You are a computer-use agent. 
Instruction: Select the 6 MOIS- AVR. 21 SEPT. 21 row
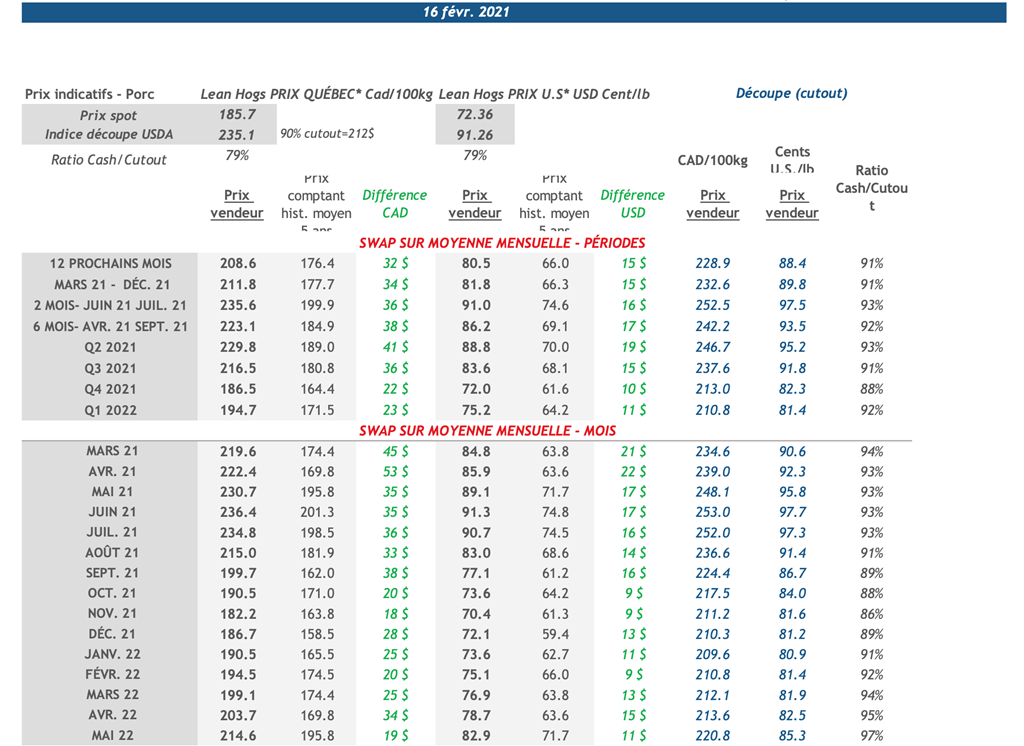coord(110,326)
